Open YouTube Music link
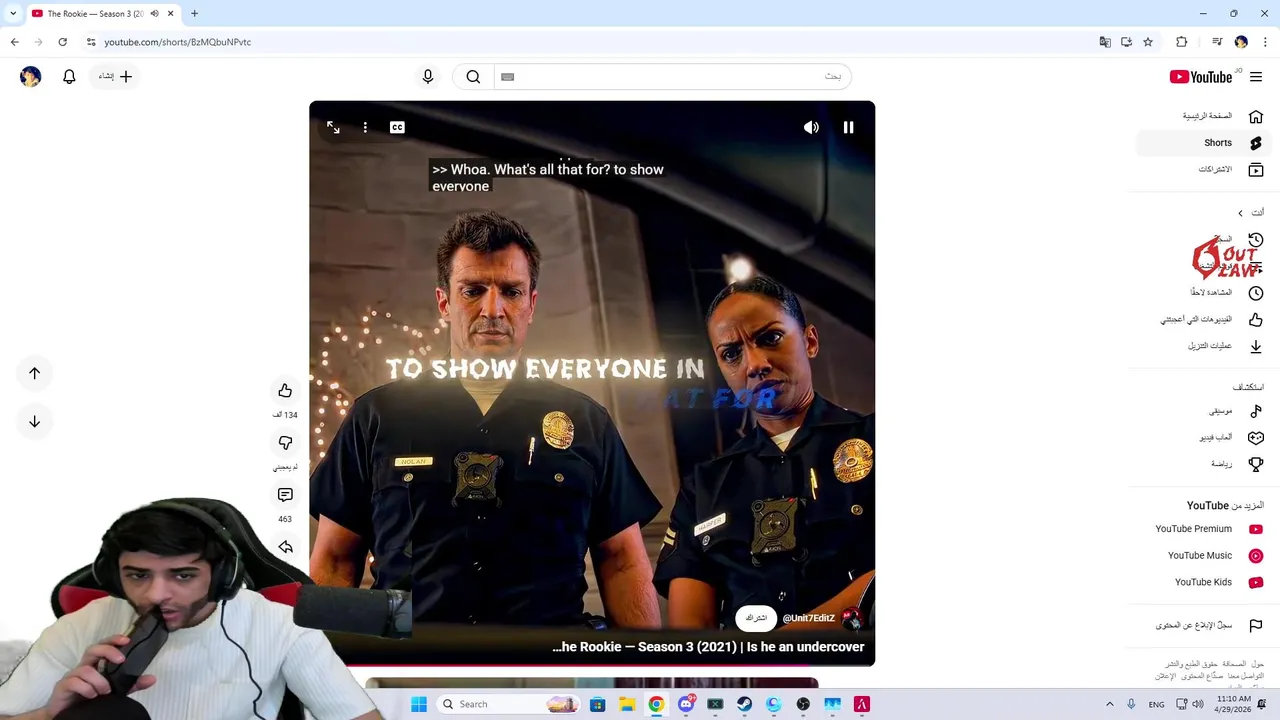 pyautogui.click(x=1204, y=556)
